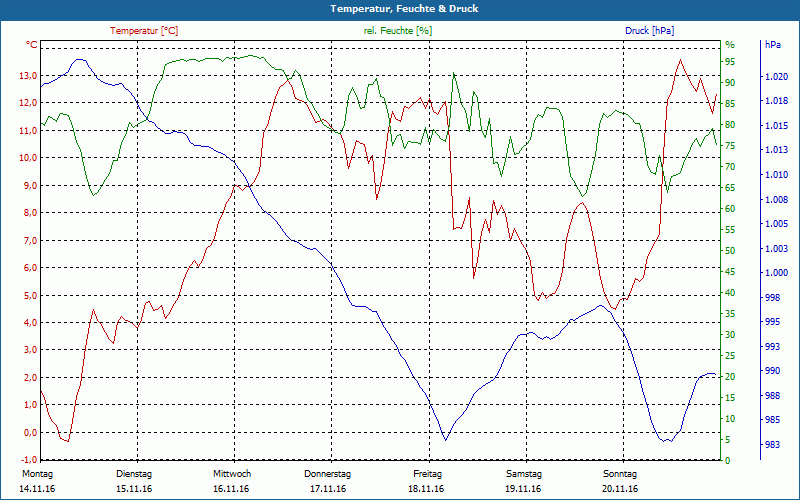Click pressure axis value "1.003"
Screen dimensions: 800x500
click(x=777, y=248)
